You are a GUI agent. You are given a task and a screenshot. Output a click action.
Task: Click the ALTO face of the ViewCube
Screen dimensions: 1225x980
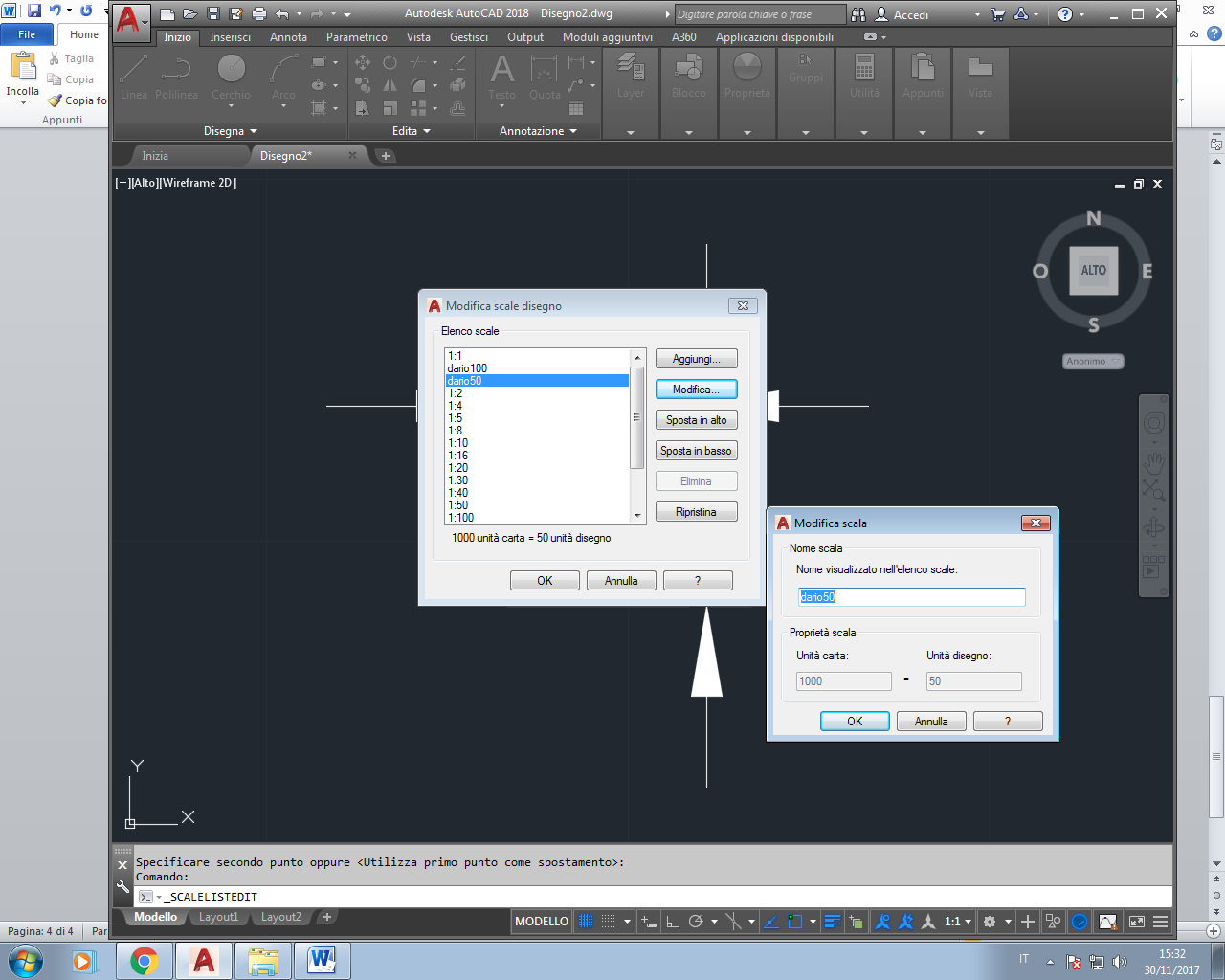coord(1094,270)
